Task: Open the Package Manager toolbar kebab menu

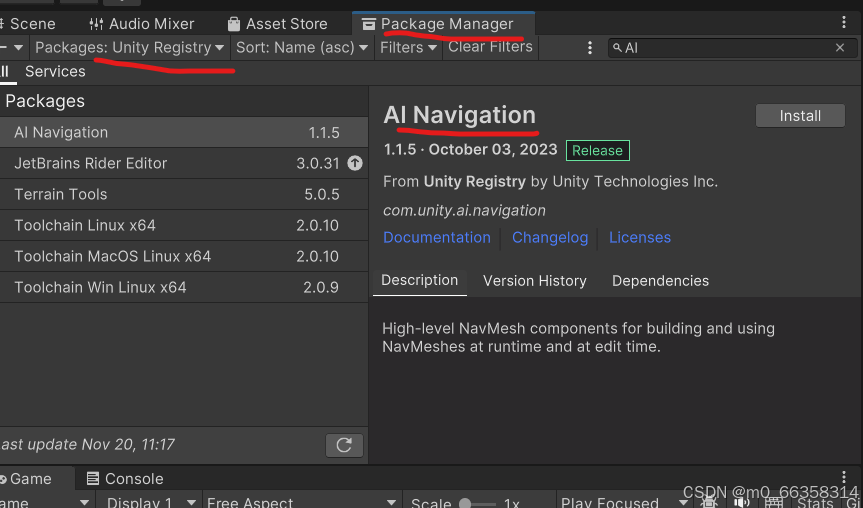Action: 589,47
